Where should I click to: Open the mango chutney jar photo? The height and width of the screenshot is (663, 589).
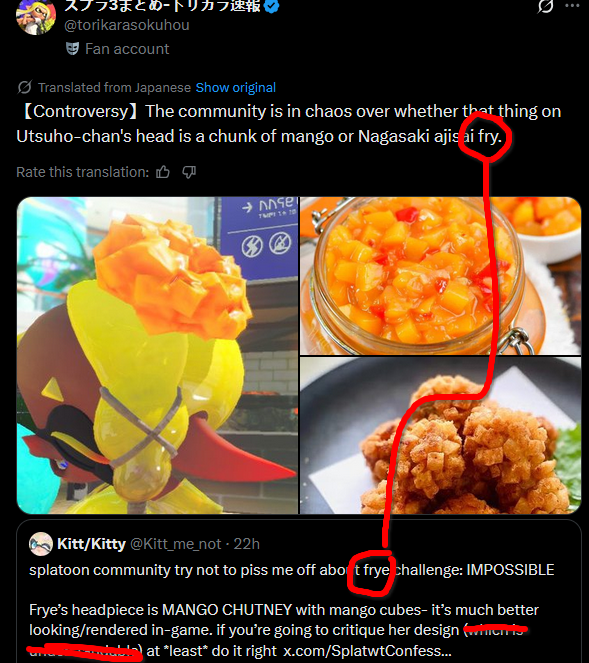pyautogui.click(x=440, y=276)
